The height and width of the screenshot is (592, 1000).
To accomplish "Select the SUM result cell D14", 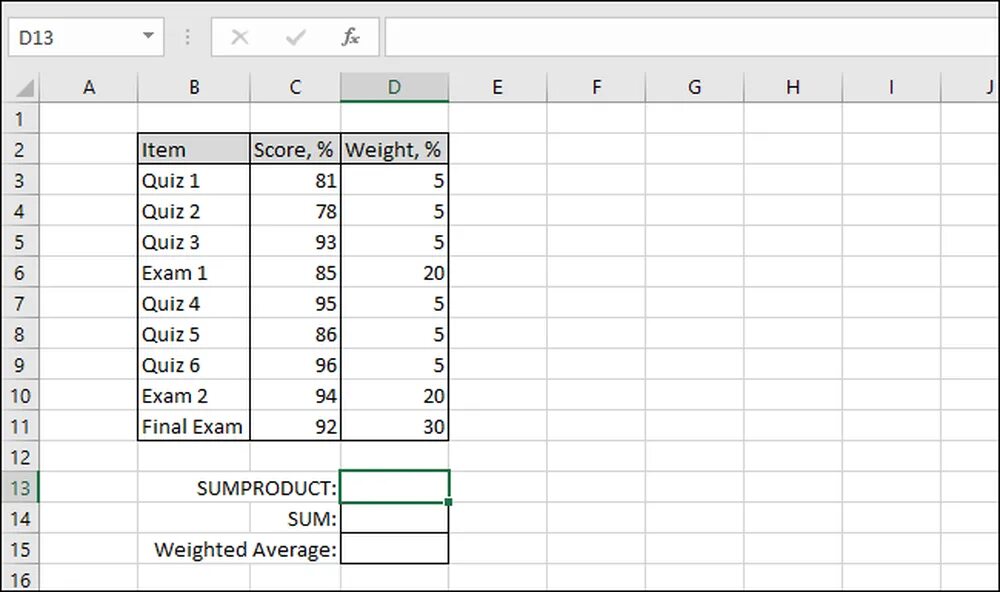I will (395, 518).
